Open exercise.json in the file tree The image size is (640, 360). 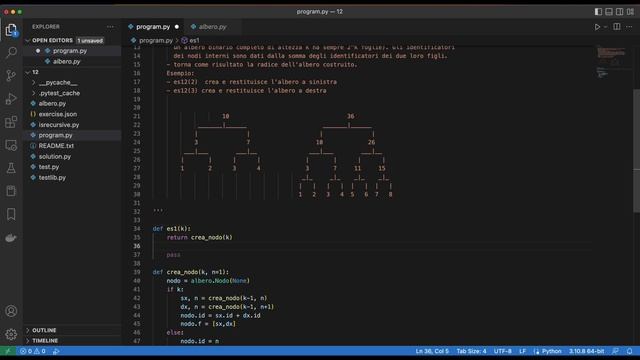click(x=58, y=114)
